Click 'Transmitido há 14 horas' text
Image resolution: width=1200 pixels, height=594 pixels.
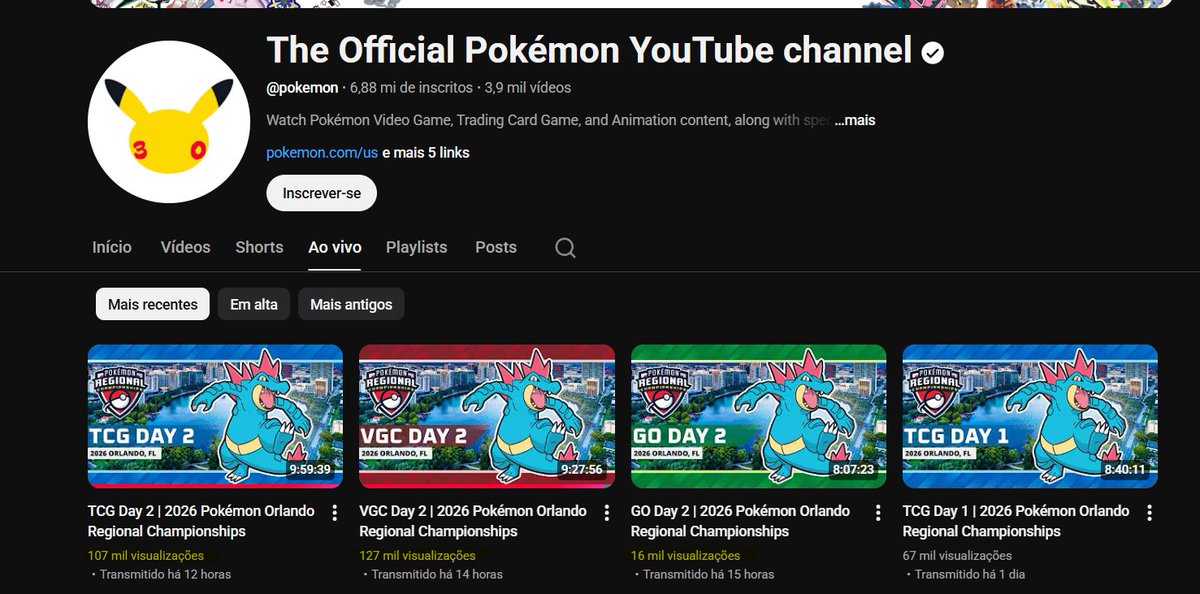437,574
